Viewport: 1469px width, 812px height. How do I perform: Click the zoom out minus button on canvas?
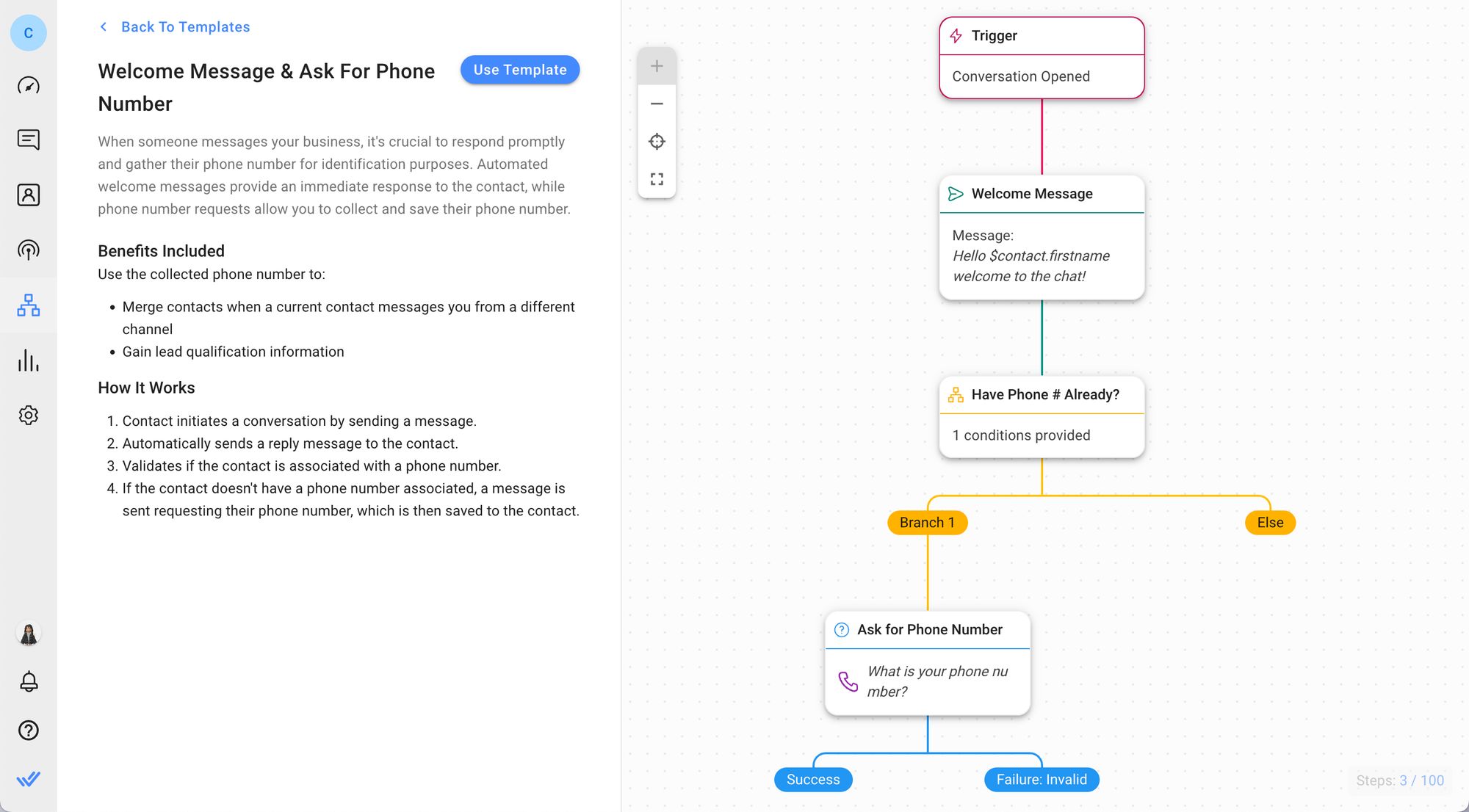(657, 103)
